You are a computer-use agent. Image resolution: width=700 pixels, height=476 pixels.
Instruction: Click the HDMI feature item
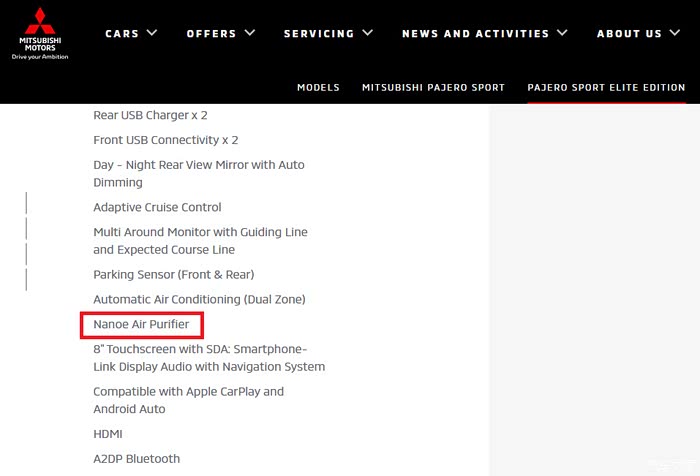point(109,434)
